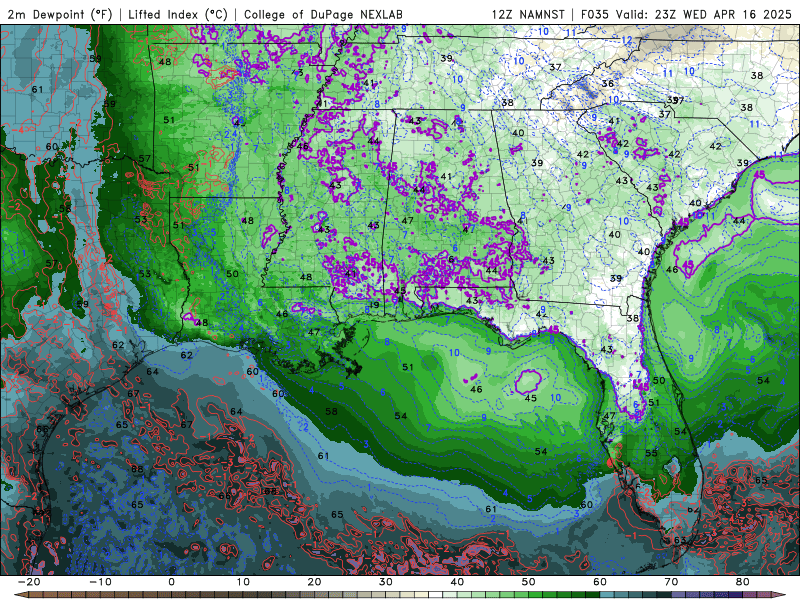The image size is (800, 600).
Task: Click the "Lifted Index (°C)" title text
Action: coord(178,14)
